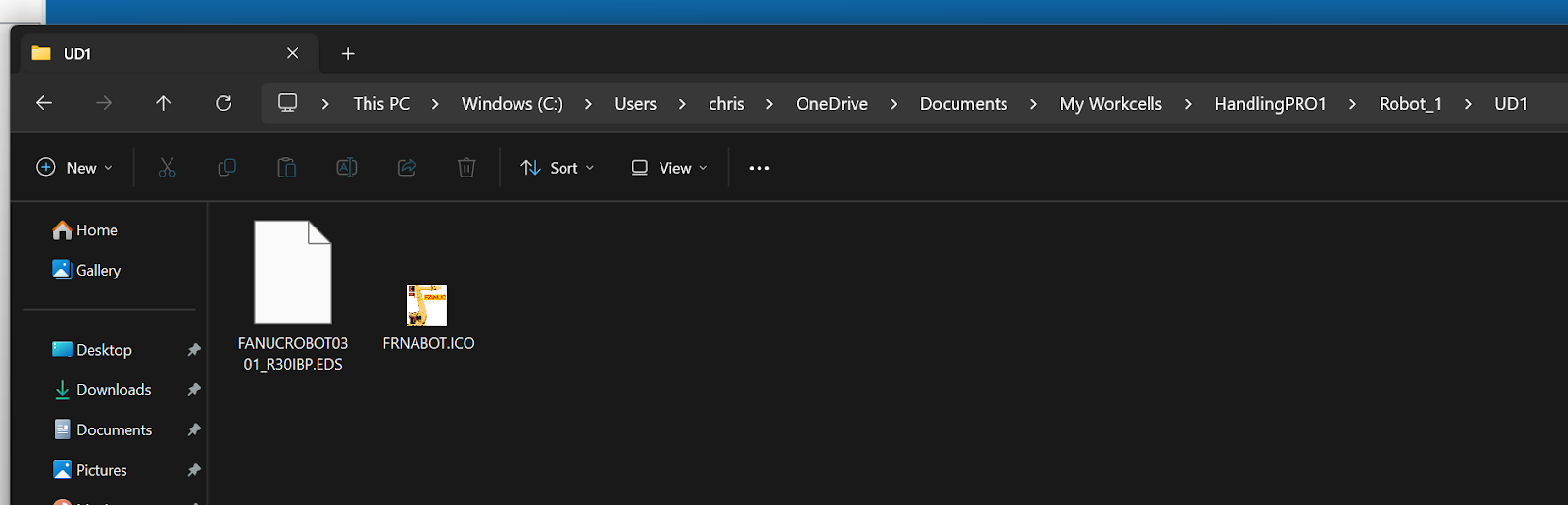Close the UD1 tab

pos(293,53)
